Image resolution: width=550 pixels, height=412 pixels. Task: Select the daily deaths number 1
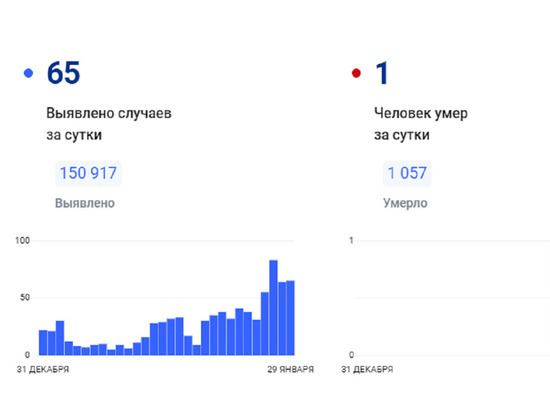click(x=382, y=73)
